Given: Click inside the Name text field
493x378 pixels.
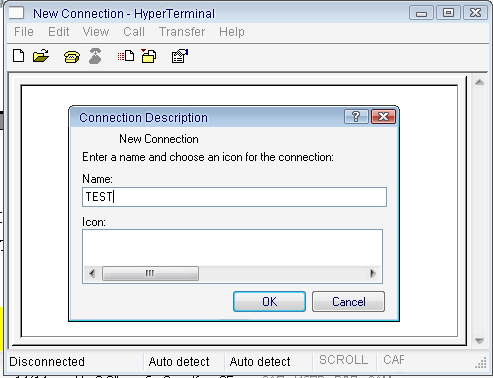Looking at the screenshot, I should (234, 197).
